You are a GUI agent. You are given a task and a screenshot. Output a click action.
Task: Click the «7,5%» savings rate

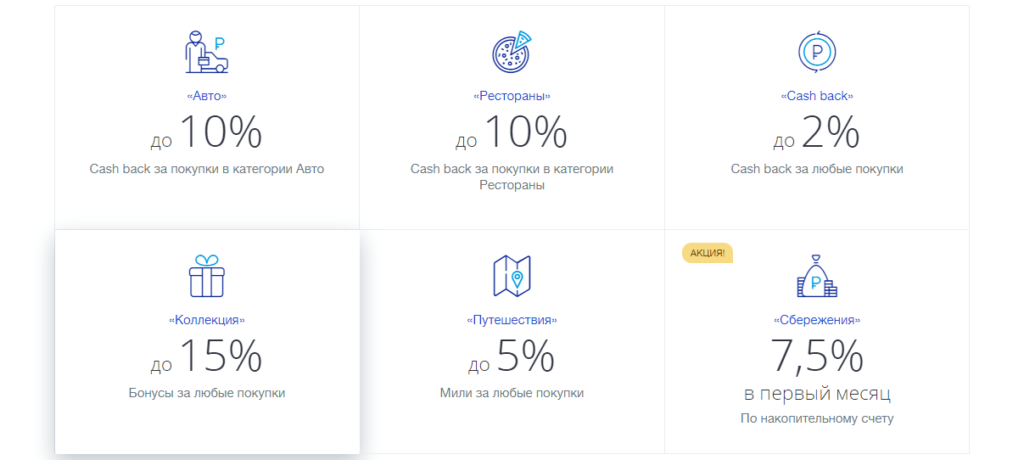[x=816, y=355]
